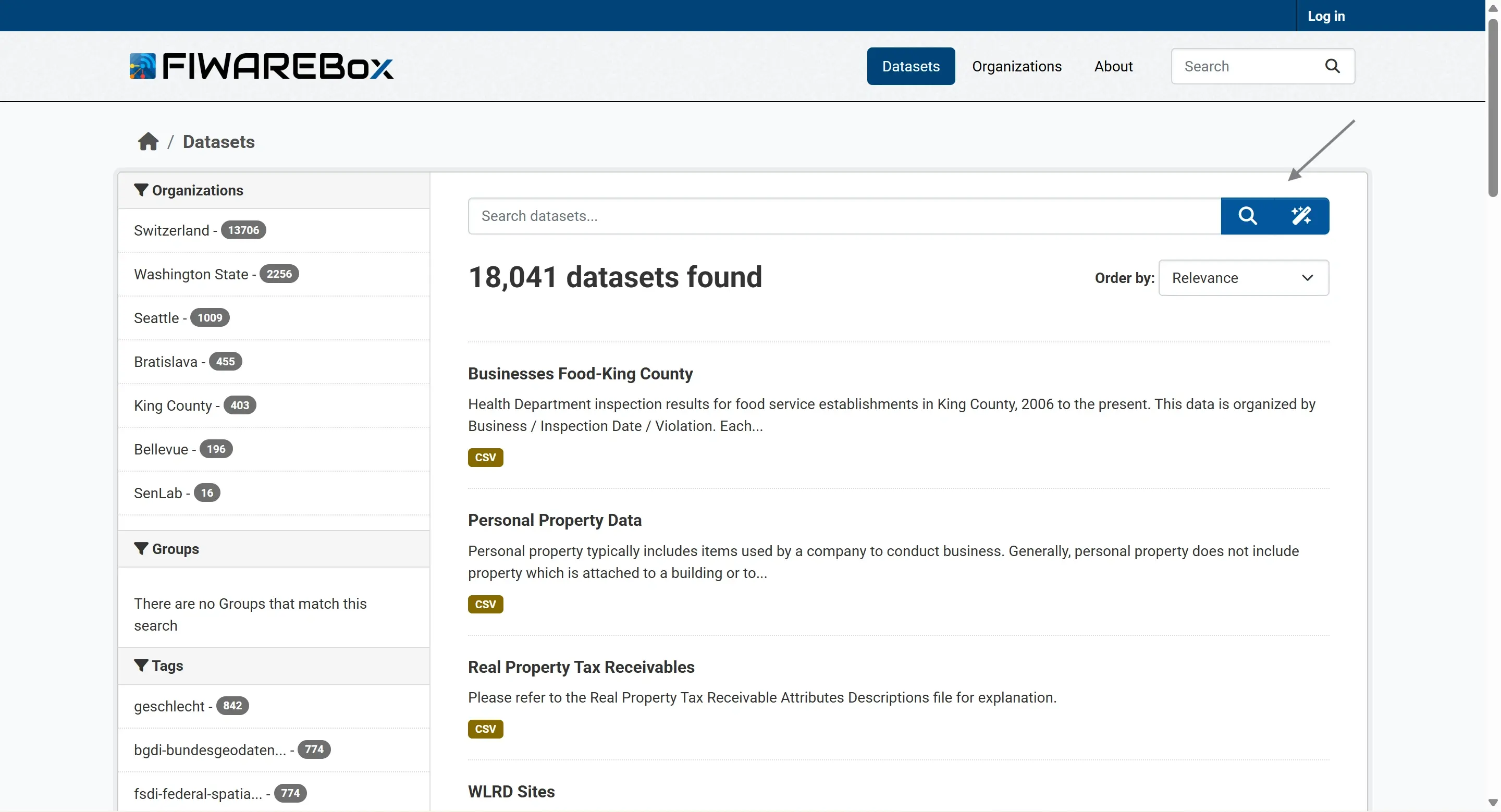Filter by the geschlecht tag
The height and width of the screenshot is (812, 1501).
pos(169,706)
